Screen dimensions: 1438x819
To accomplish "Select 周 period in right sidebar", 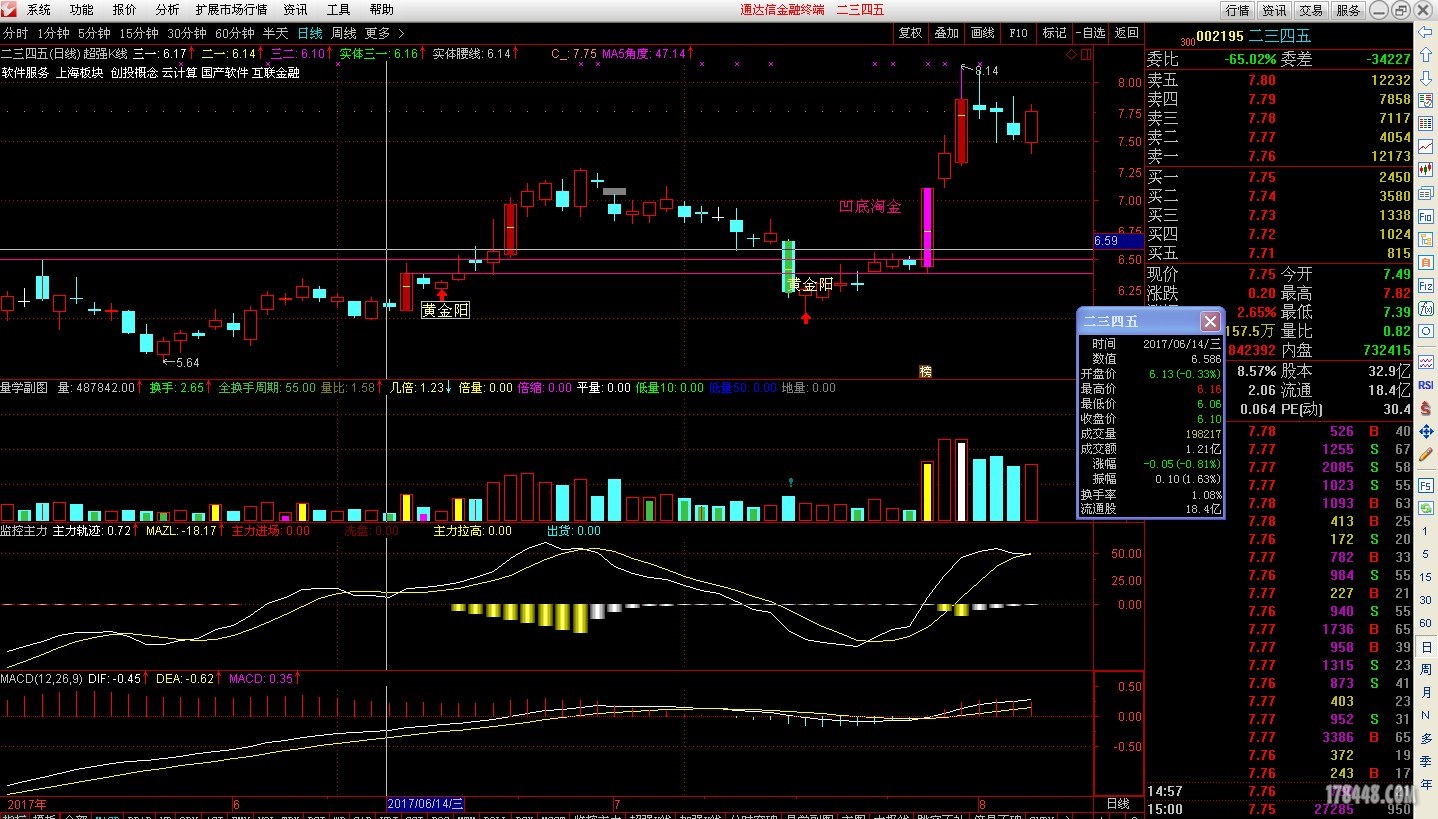I will tap(1427, 670).
